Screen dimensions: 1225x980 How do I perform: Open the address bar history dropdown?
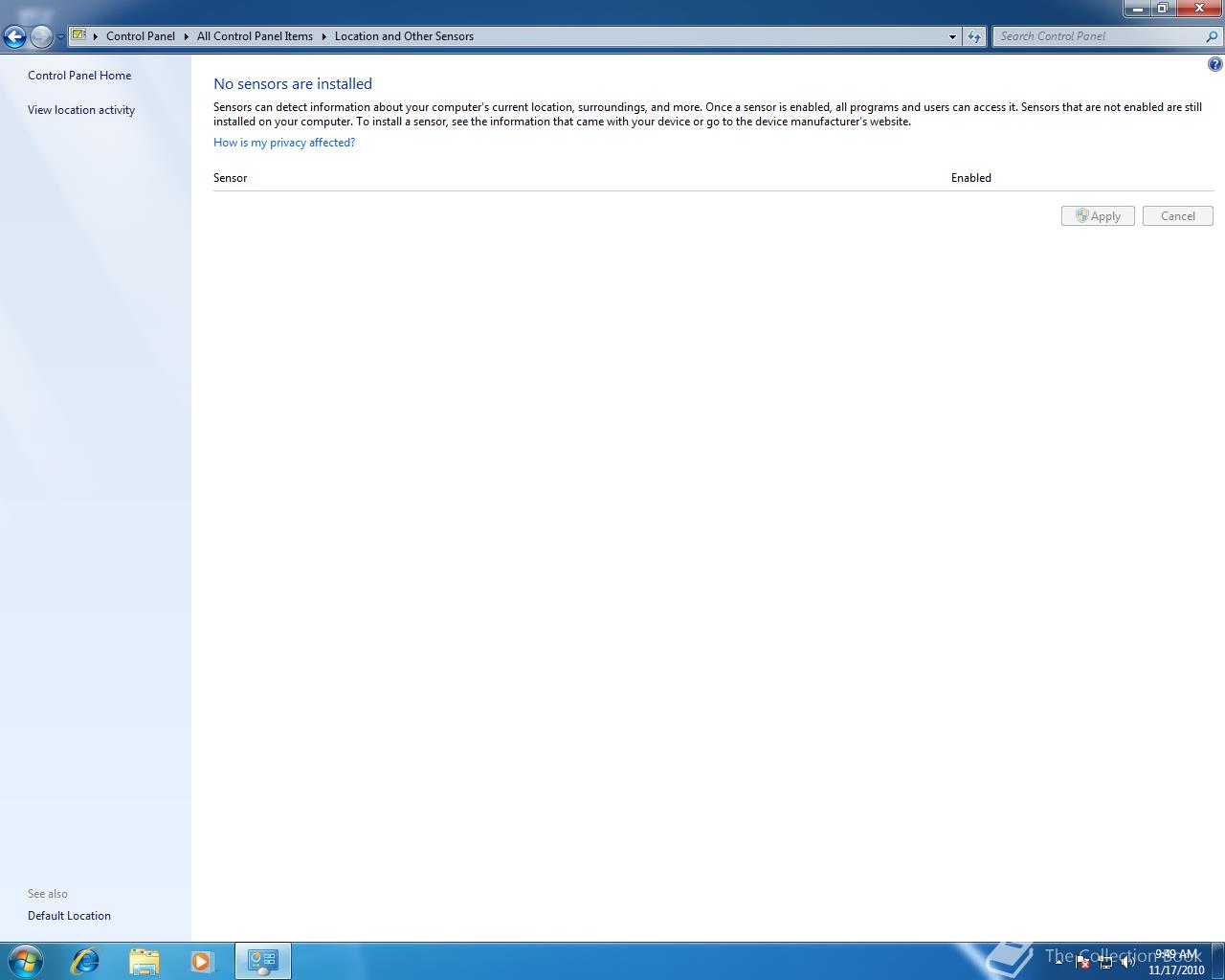(x=951, y=36)
